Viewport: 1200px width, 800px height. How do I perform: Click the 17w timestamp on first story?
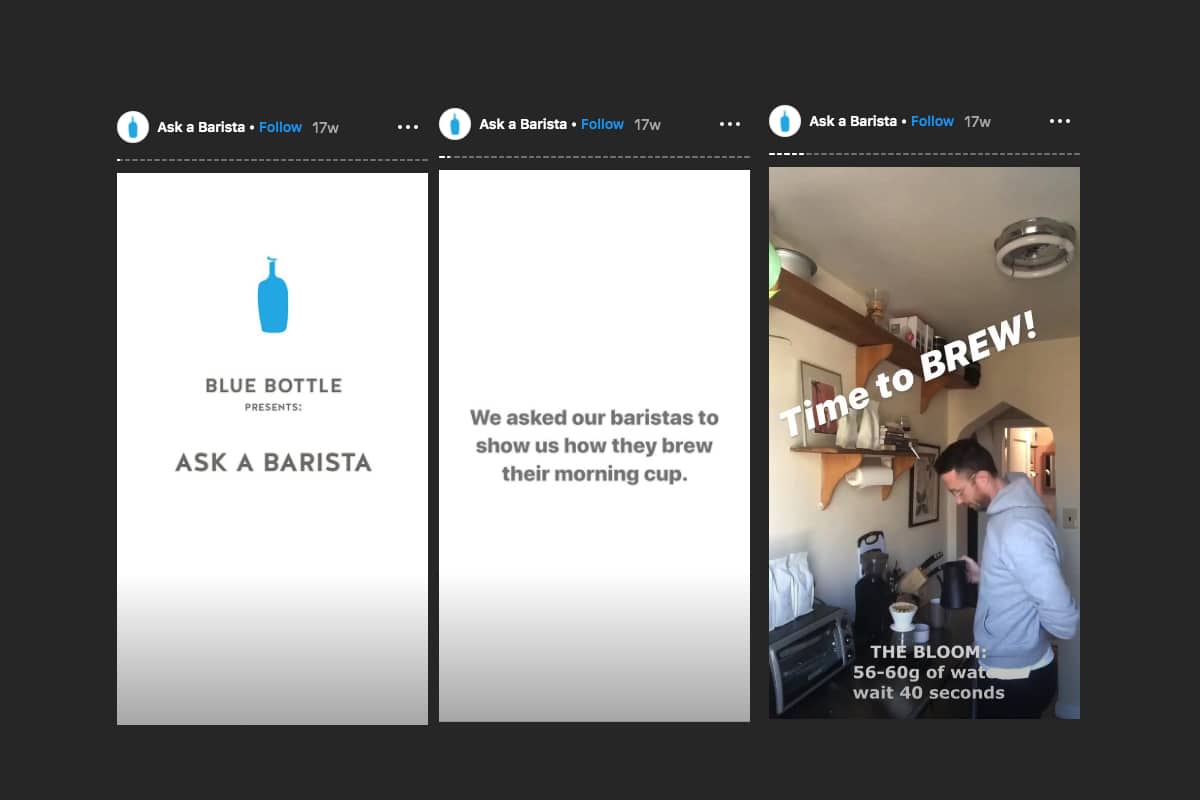[325, 128]
